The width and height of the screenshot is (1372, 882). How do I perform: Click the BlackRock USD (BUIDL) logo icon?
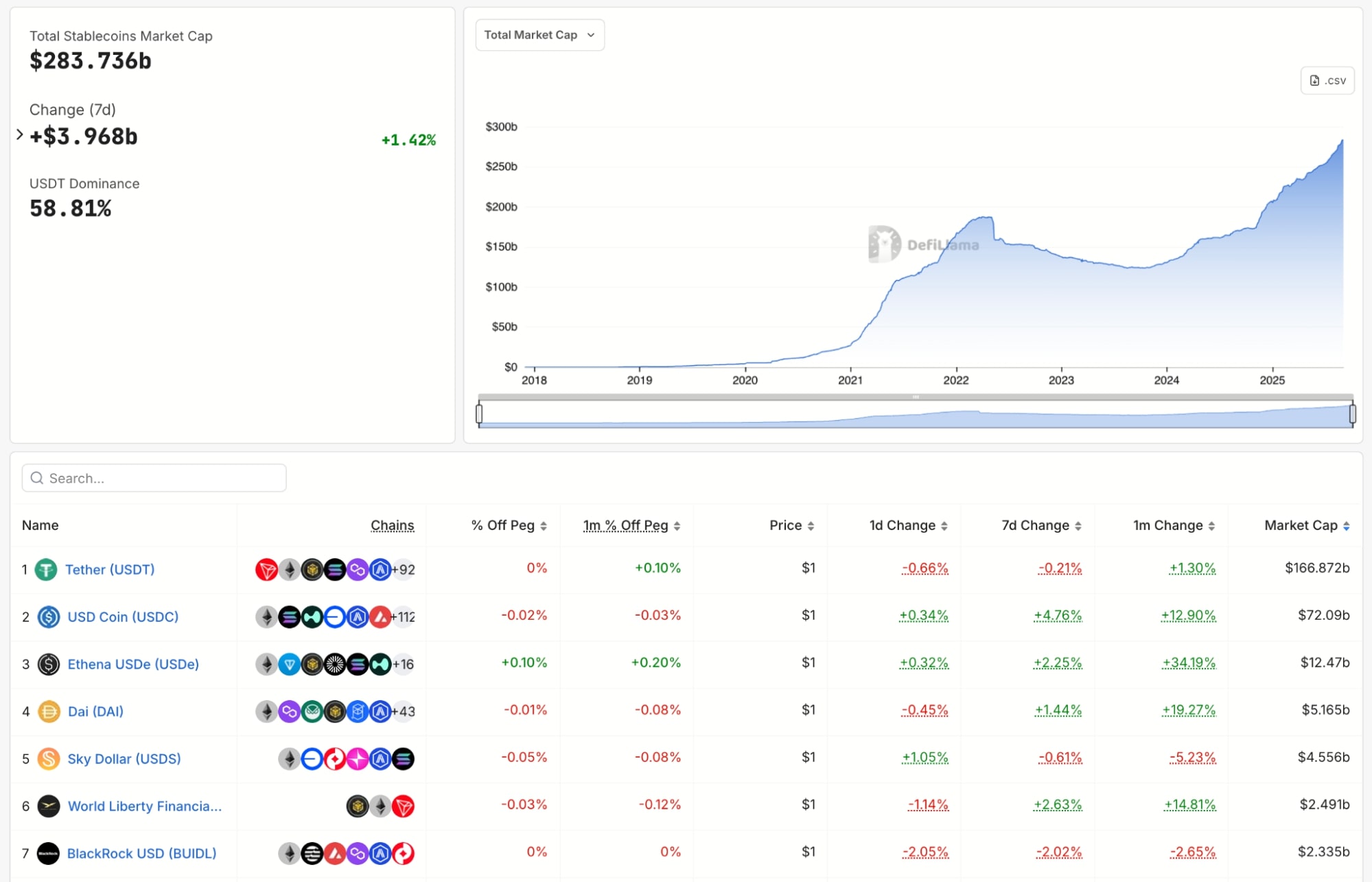coord(48,854)
